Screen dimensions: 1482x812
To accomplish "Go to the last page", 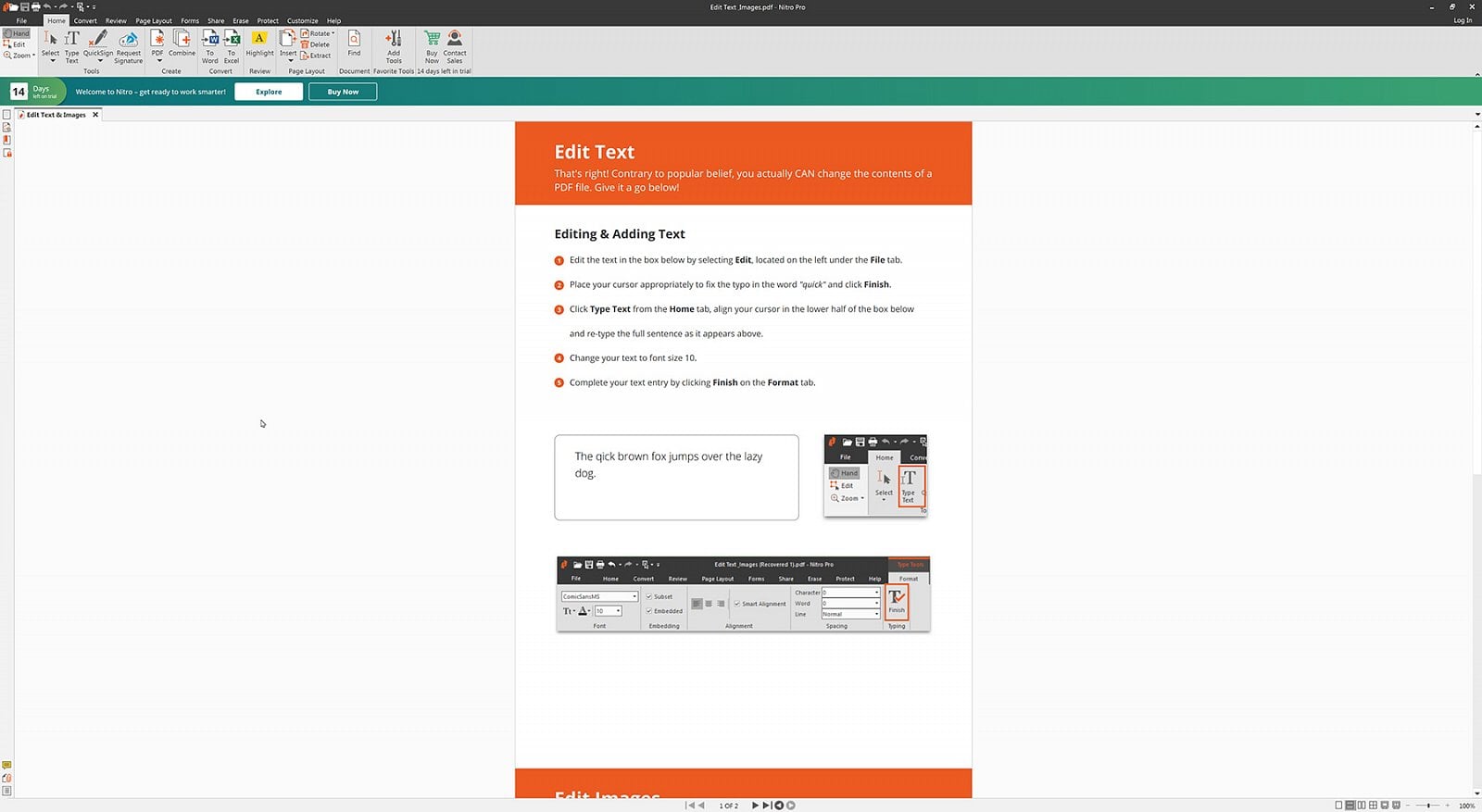I will click(767, 806).
